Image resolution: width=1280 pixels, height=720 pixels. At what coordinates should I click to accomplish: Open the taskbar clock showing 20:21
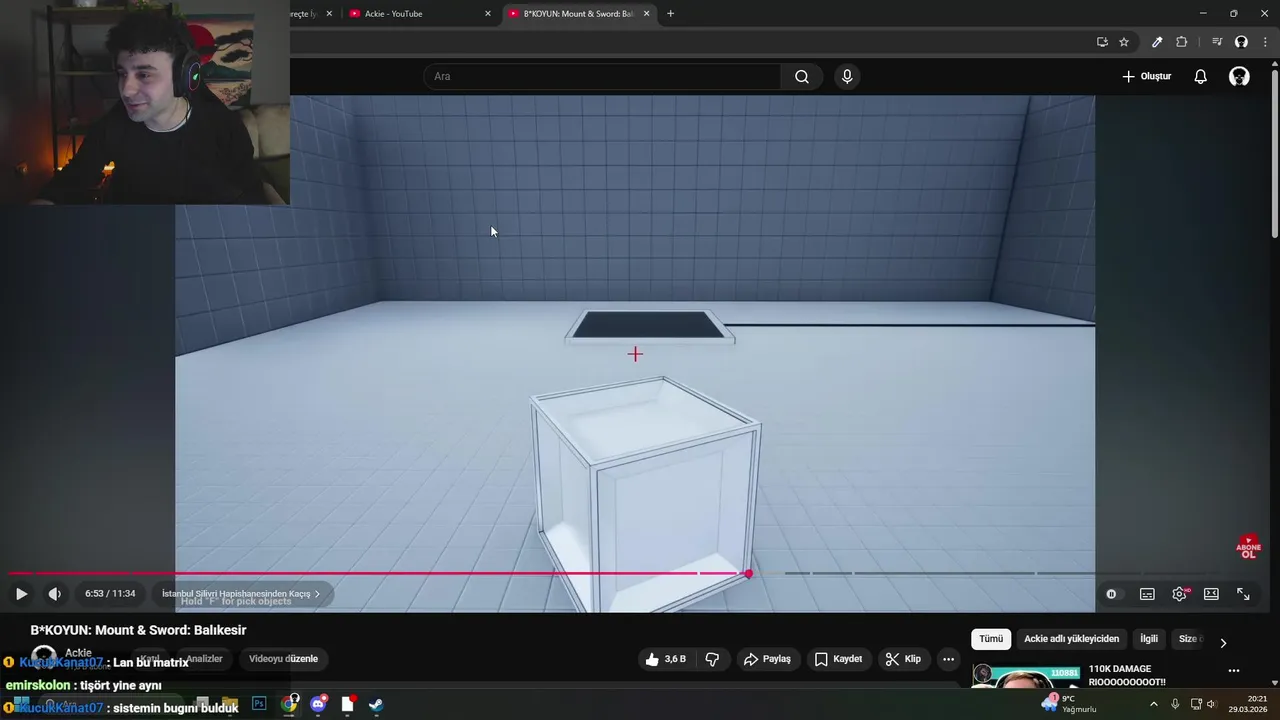[1248, 704]
